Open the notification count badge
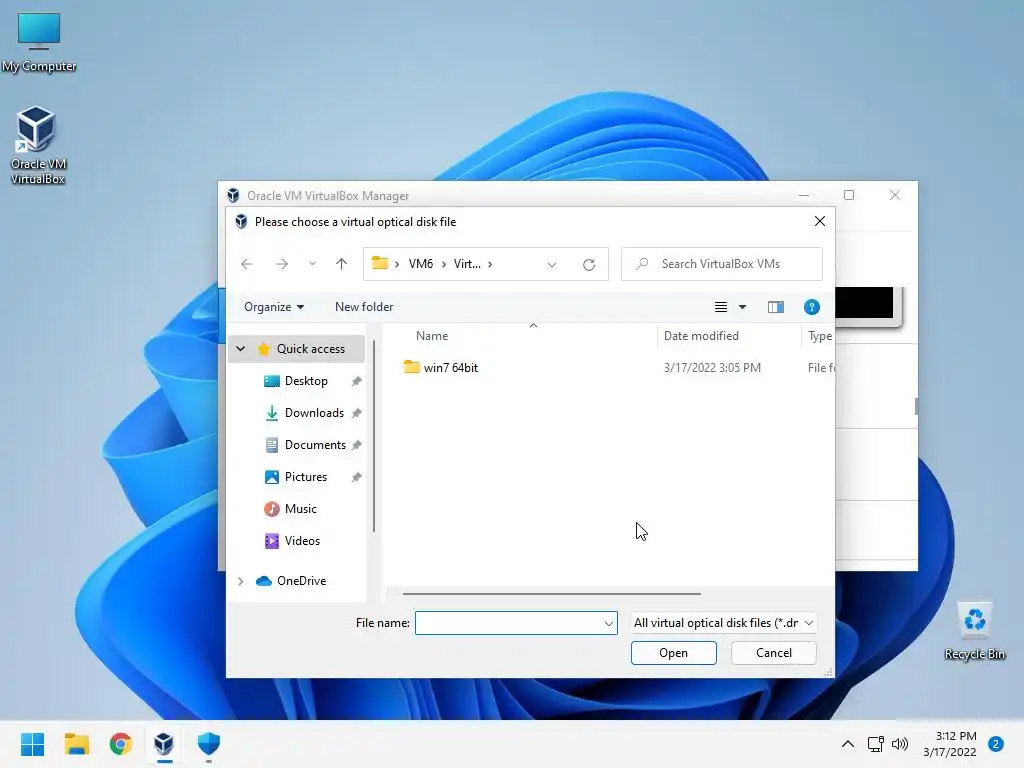 996,744
